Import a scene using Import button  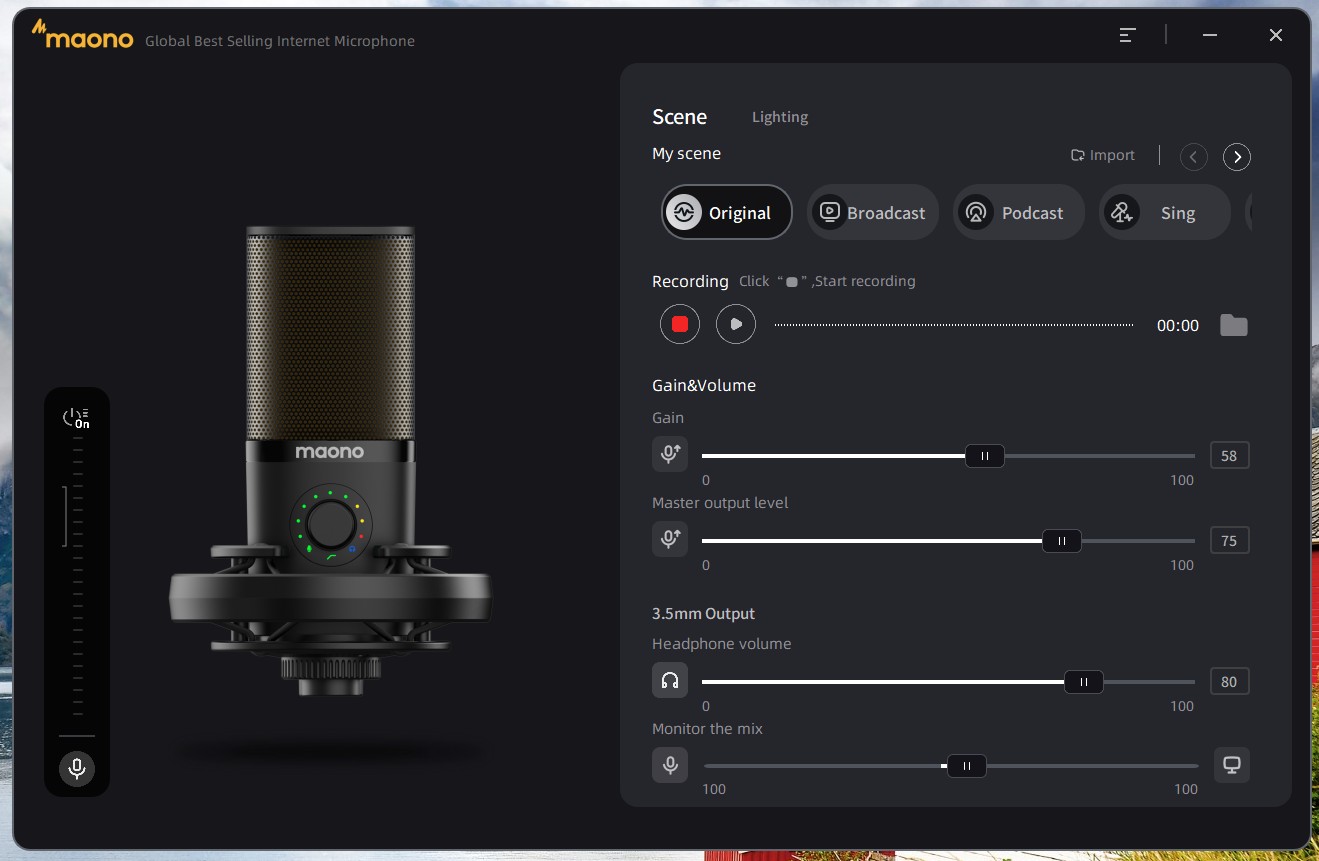tap(1103, 155)
